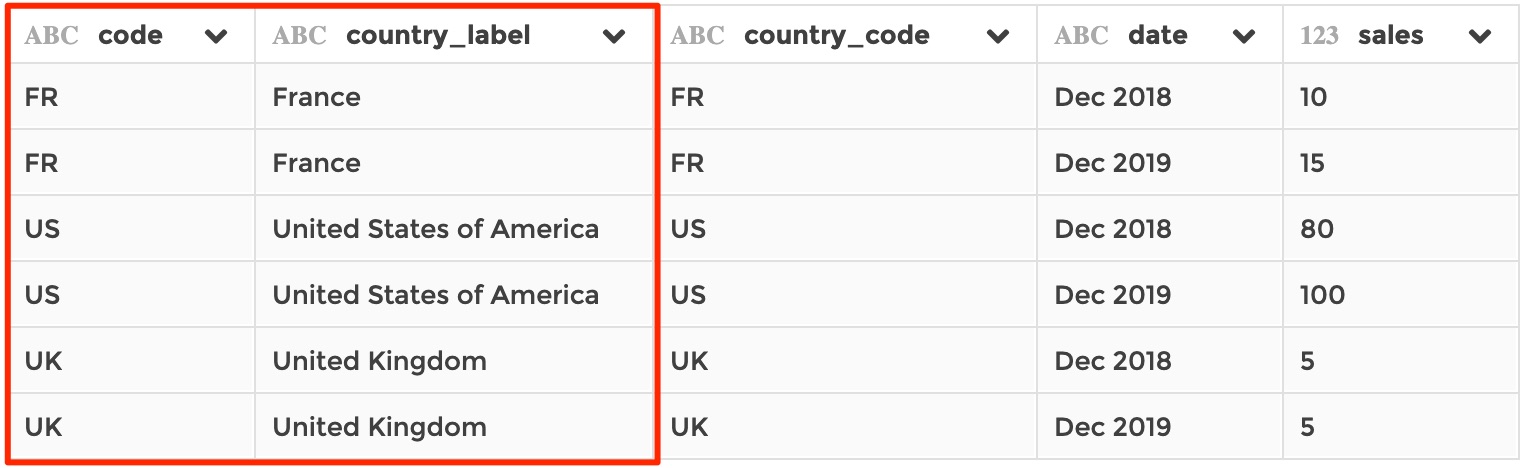Open the country_code column dropdown chevron
1534x468 pixels.
(x=997, y=37)
